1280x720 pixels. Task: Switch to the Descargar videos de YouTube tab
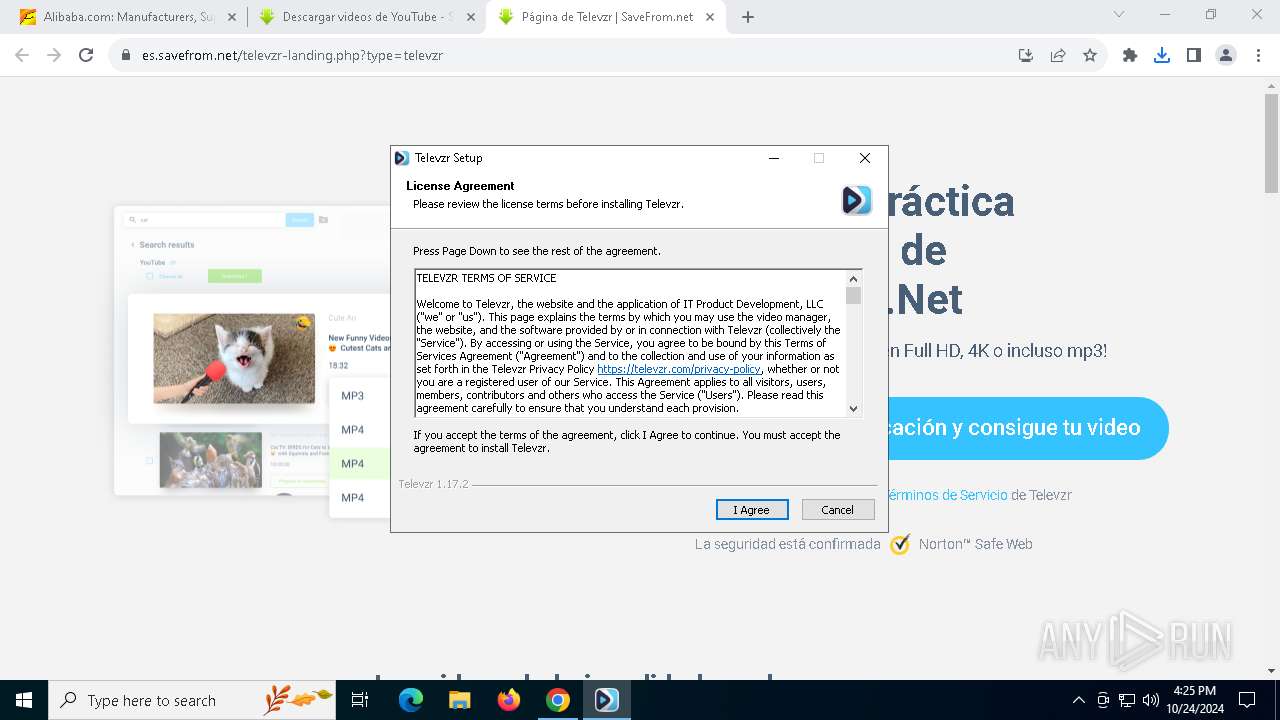point(367,17)
